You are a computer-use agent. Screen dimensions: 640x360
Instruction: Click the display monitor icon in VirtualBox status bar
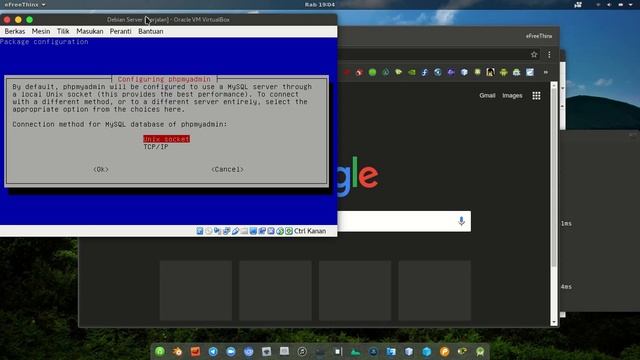(x=253, y=231)
